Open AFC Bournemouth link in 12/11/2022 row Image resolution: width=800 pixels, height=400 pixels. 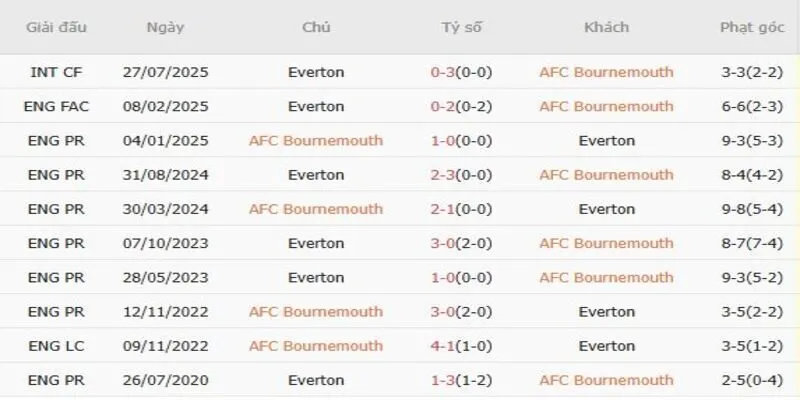tap(316, 311)
